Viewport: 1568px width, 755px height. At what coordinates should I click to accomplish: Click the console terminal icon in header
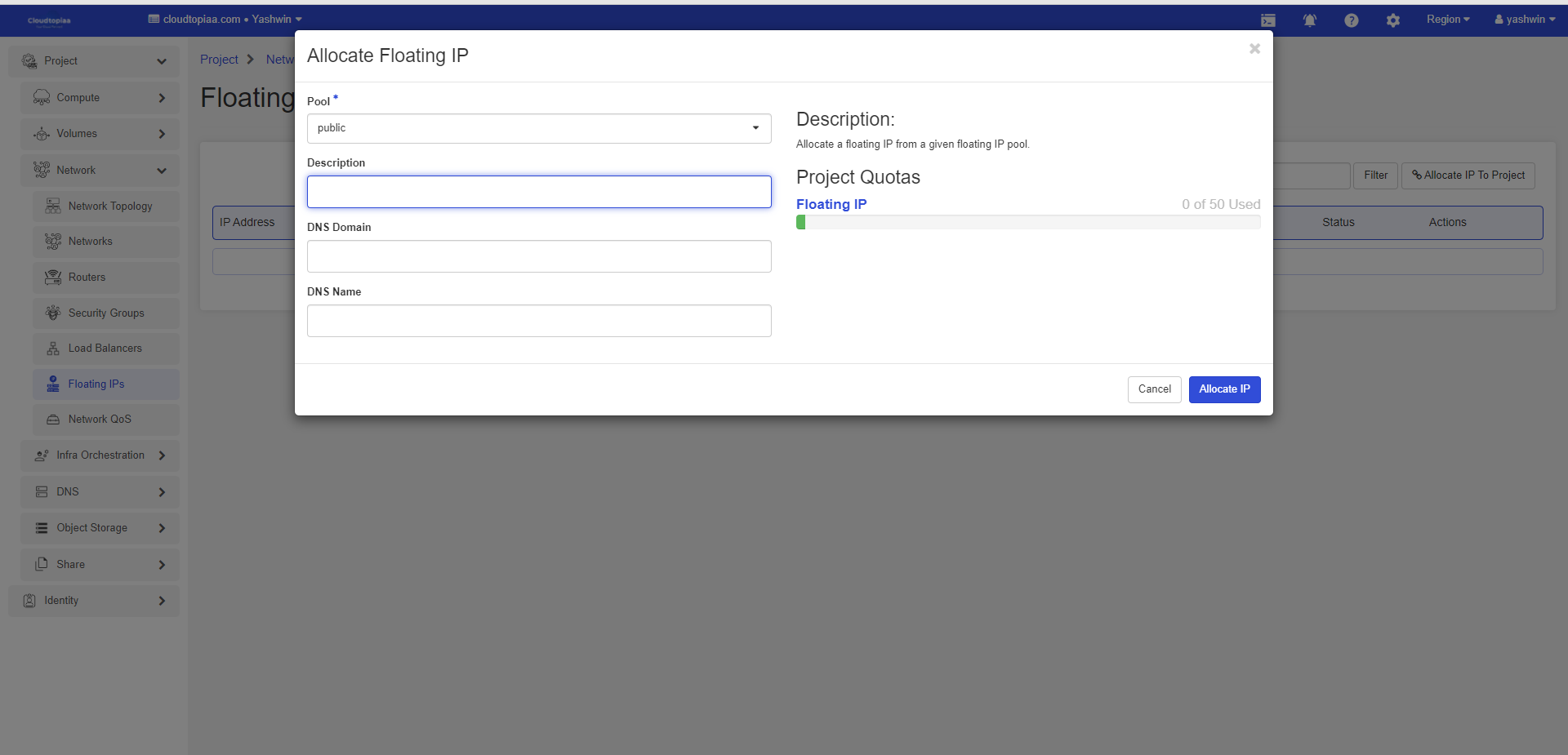[1267, 20]
